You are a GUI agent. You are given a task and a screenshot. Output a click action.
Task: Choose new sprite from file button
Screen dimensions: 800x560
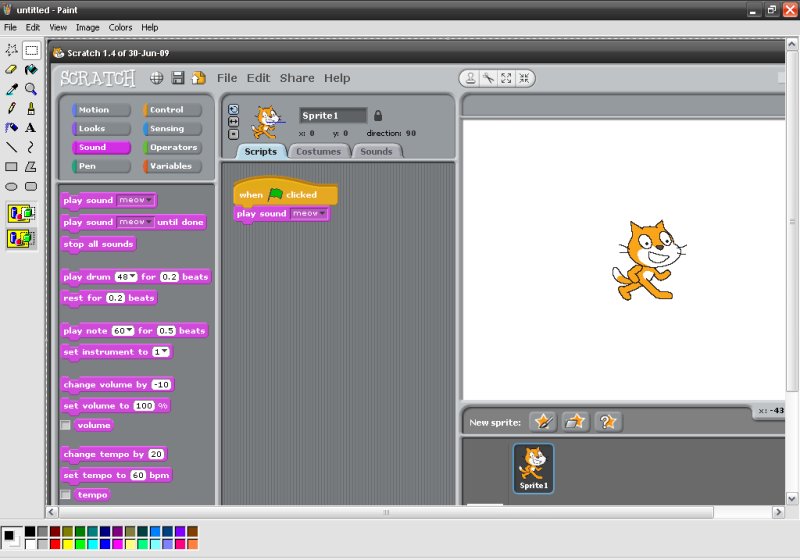[575, 422]
